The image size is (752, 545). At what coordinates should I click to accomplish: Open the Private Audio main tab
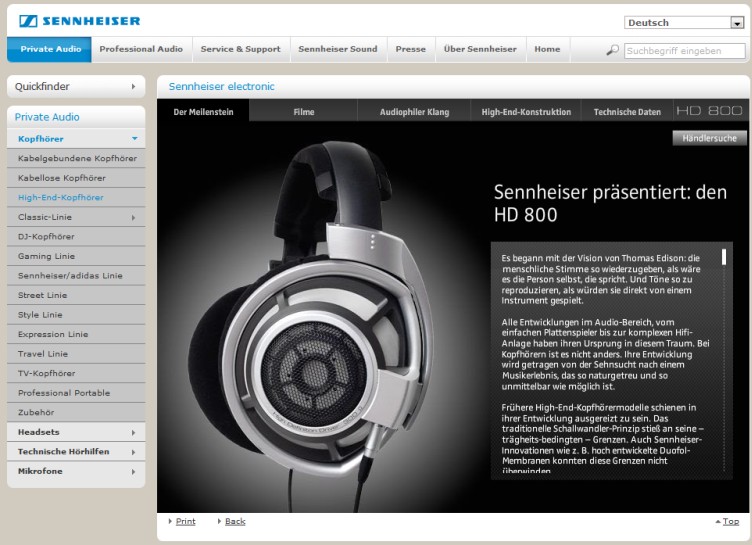pos(49,49)
